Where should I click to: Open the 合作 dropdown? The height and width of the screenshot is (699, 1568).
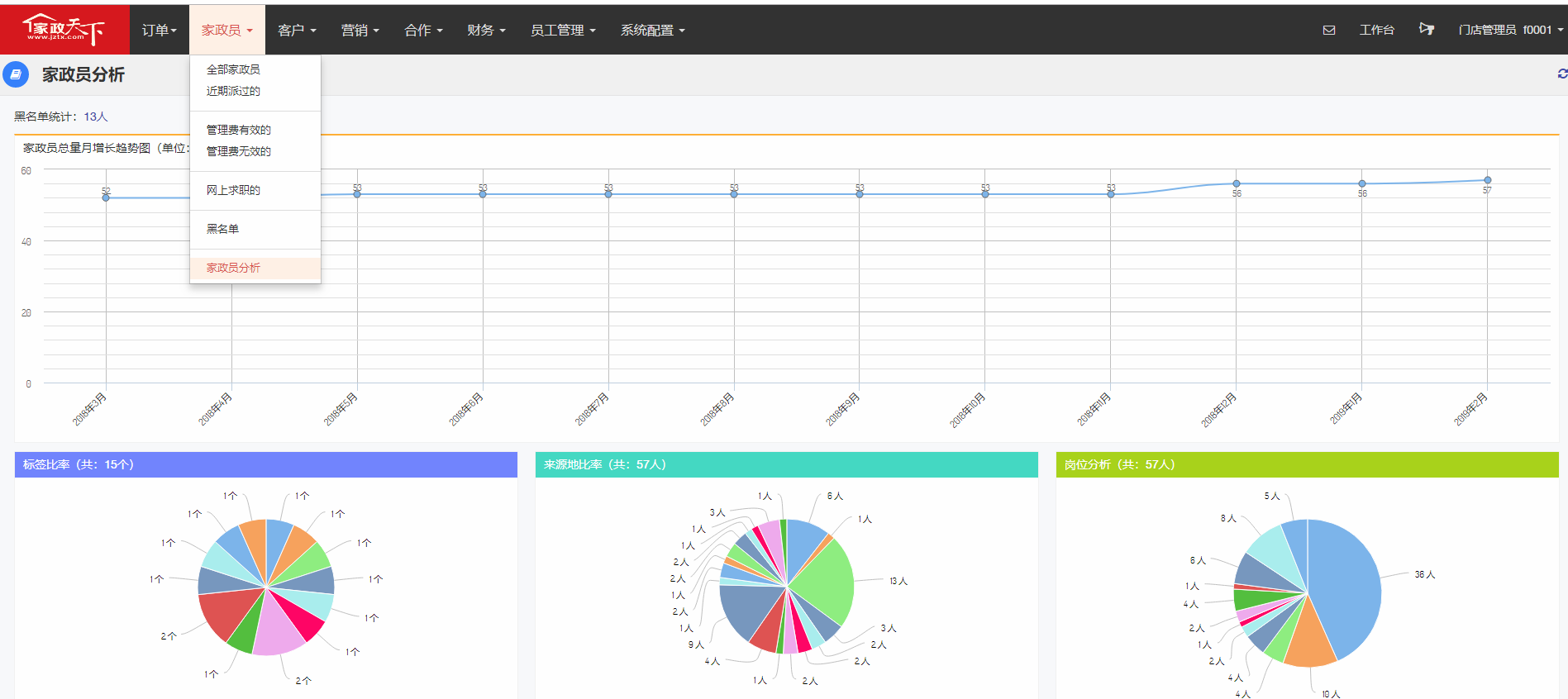tap(423, 31)
